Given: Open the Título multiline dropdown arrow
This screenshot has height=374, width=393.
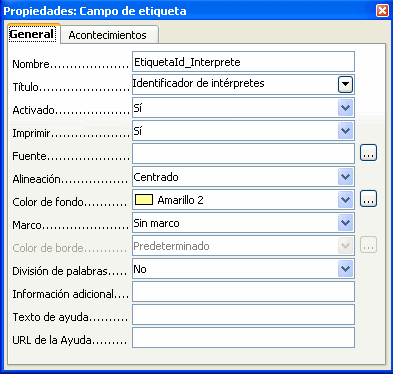Looking at the screenshot, I should point(345,85).
